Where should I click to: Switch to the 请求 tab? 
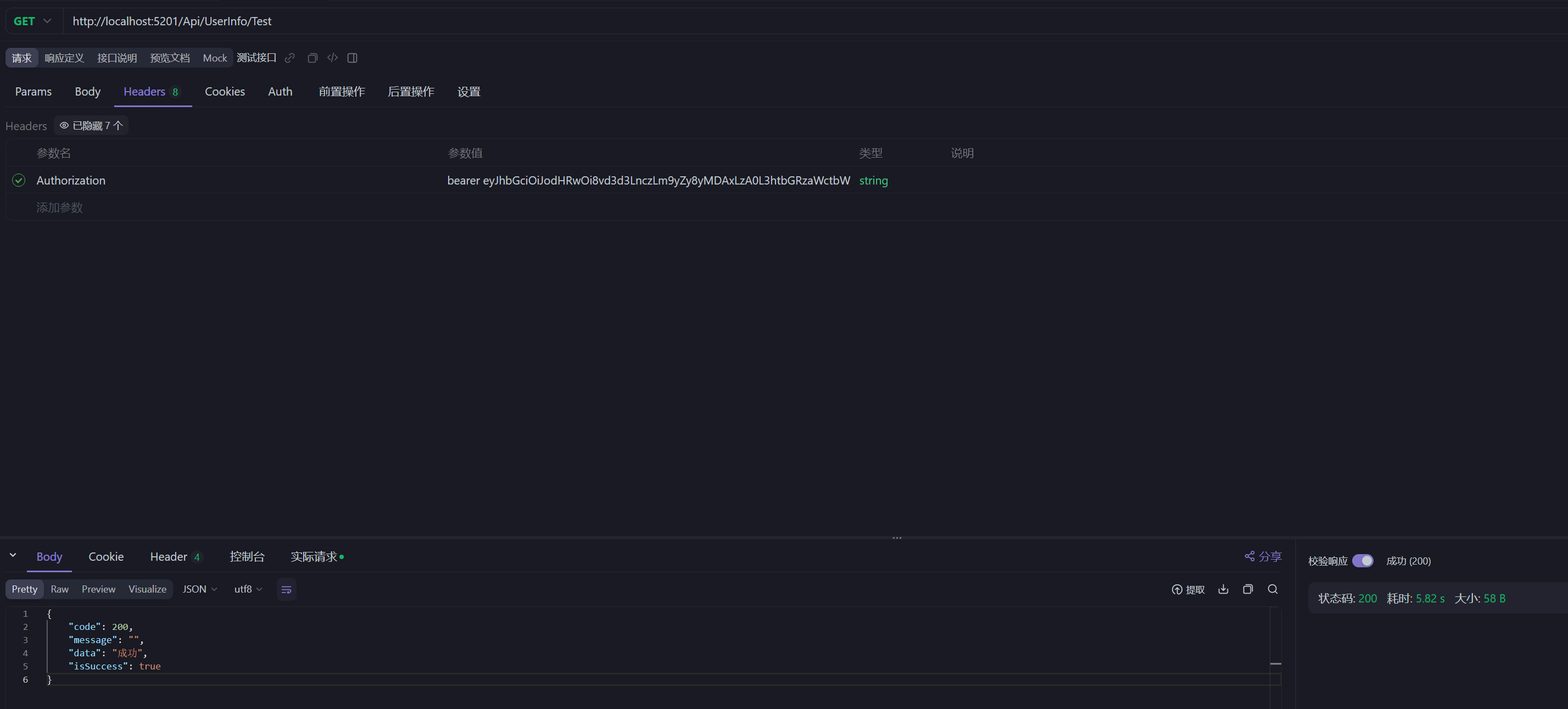22,58
